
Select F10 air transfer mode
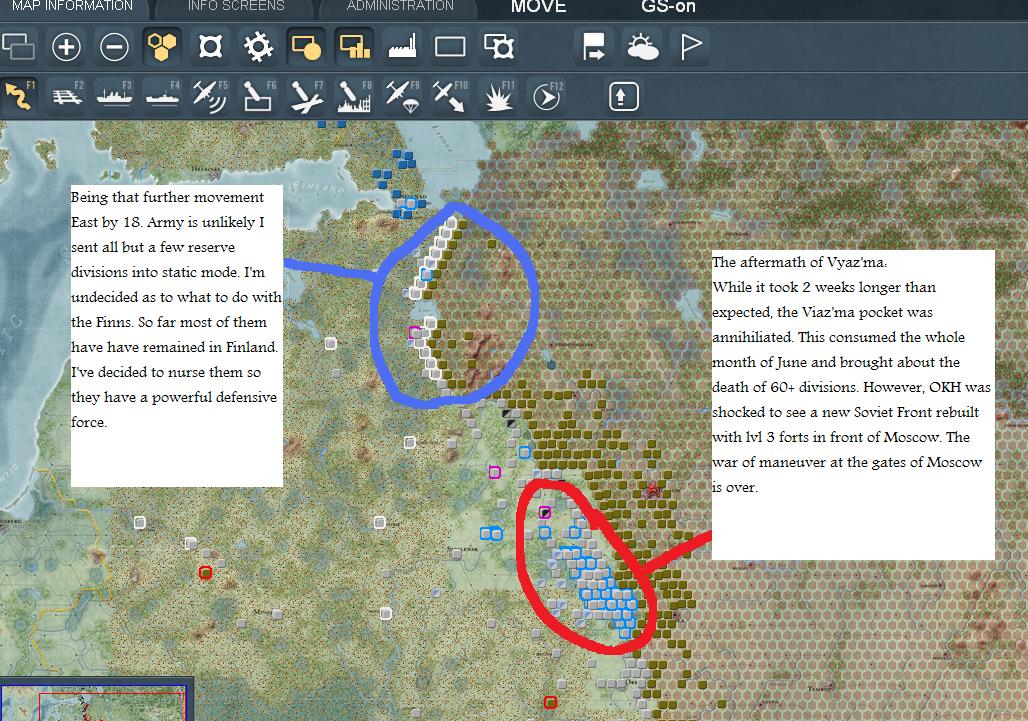(x=450, y=96)
